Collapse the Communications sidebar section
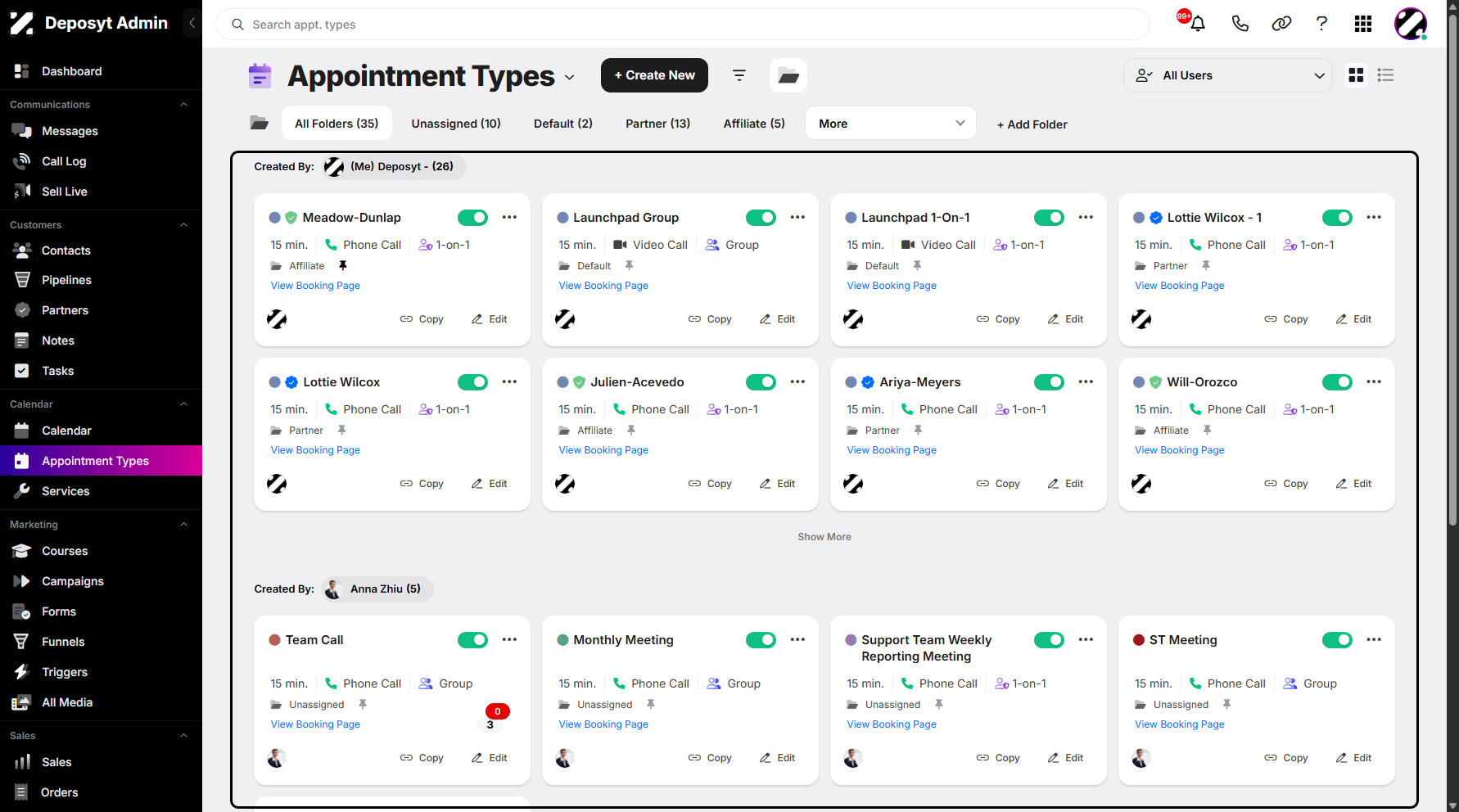 tap(183, 105)
